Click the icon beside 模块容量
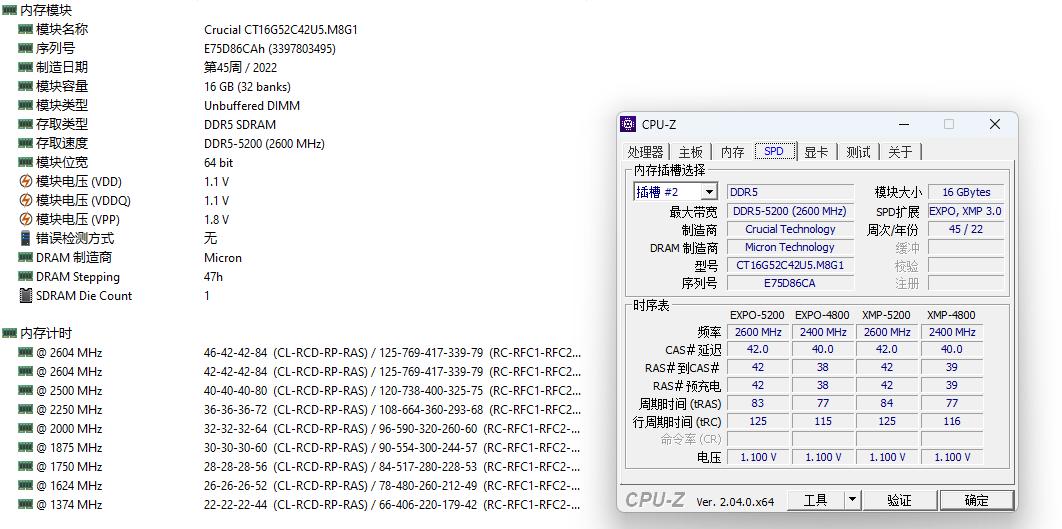The height and width of the screenshot is (529, 1062). (x=25, y=86)
